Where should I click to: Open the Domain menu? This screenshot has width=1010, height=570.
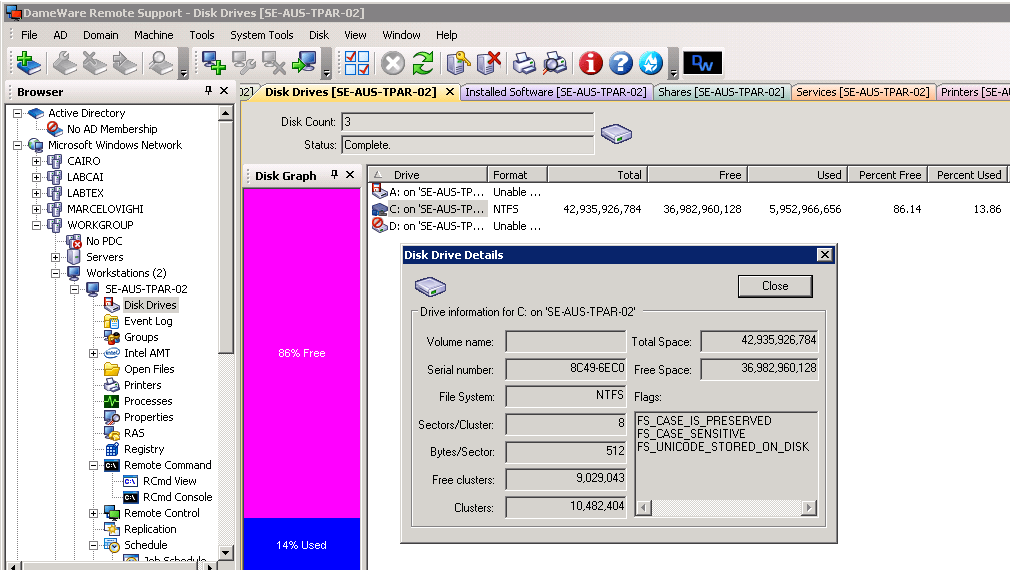[x=100, y=35]
